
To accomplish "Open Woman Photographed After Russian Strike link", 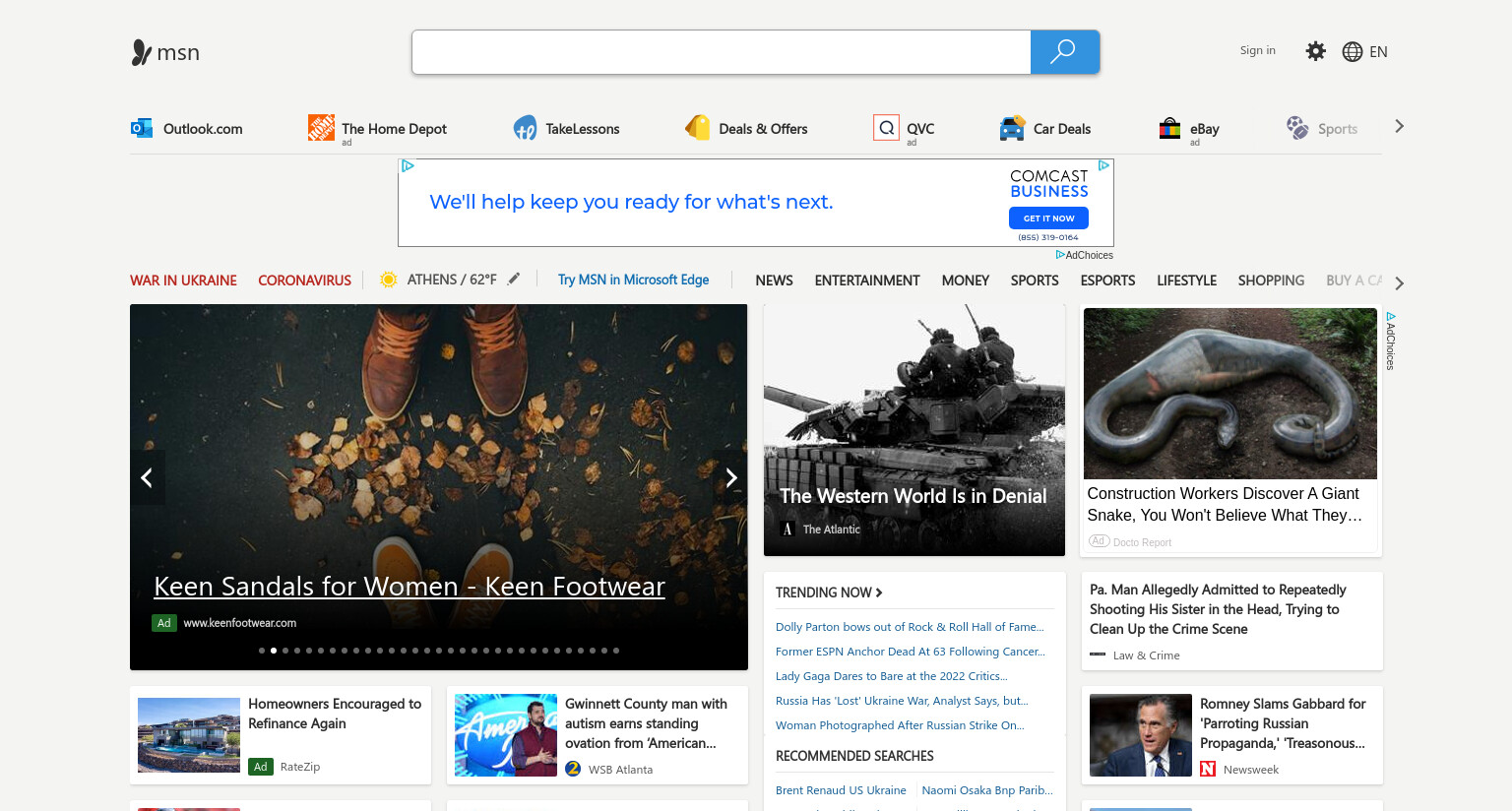I will (x=900, y=725).
